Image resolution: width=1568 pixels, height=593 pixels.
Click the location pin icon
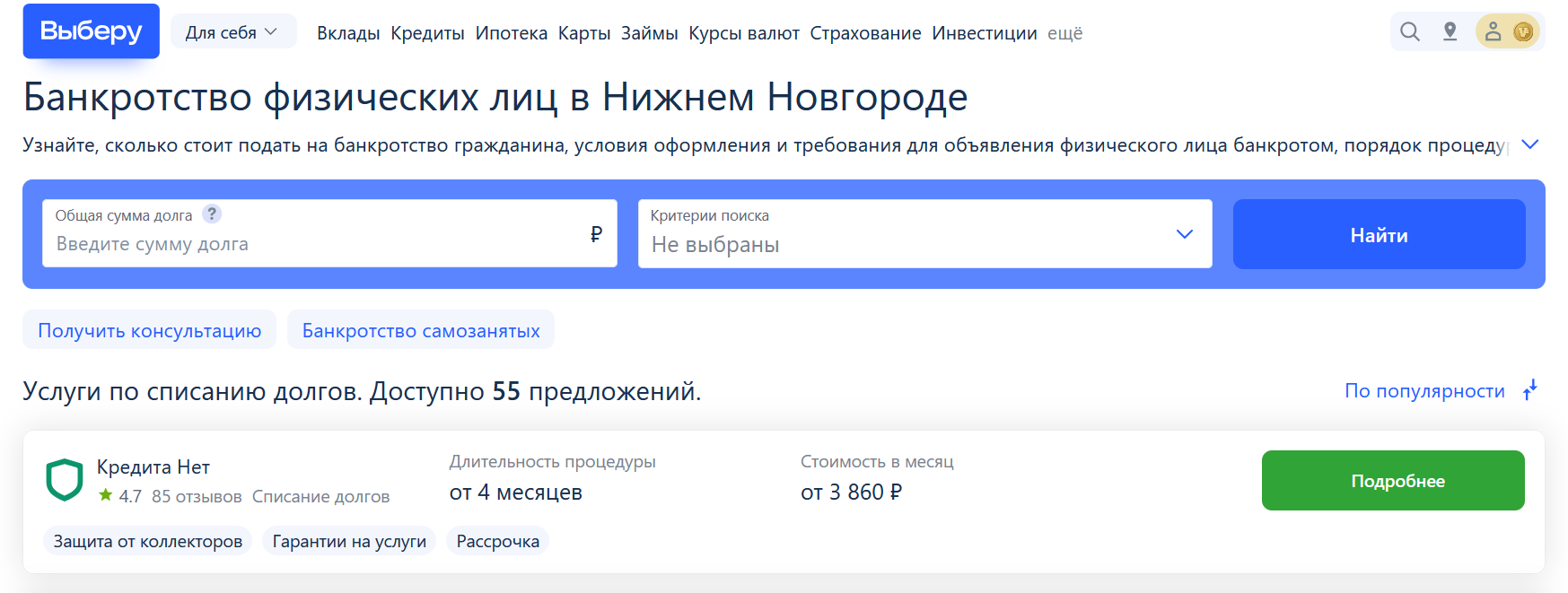pos(1450,32)
